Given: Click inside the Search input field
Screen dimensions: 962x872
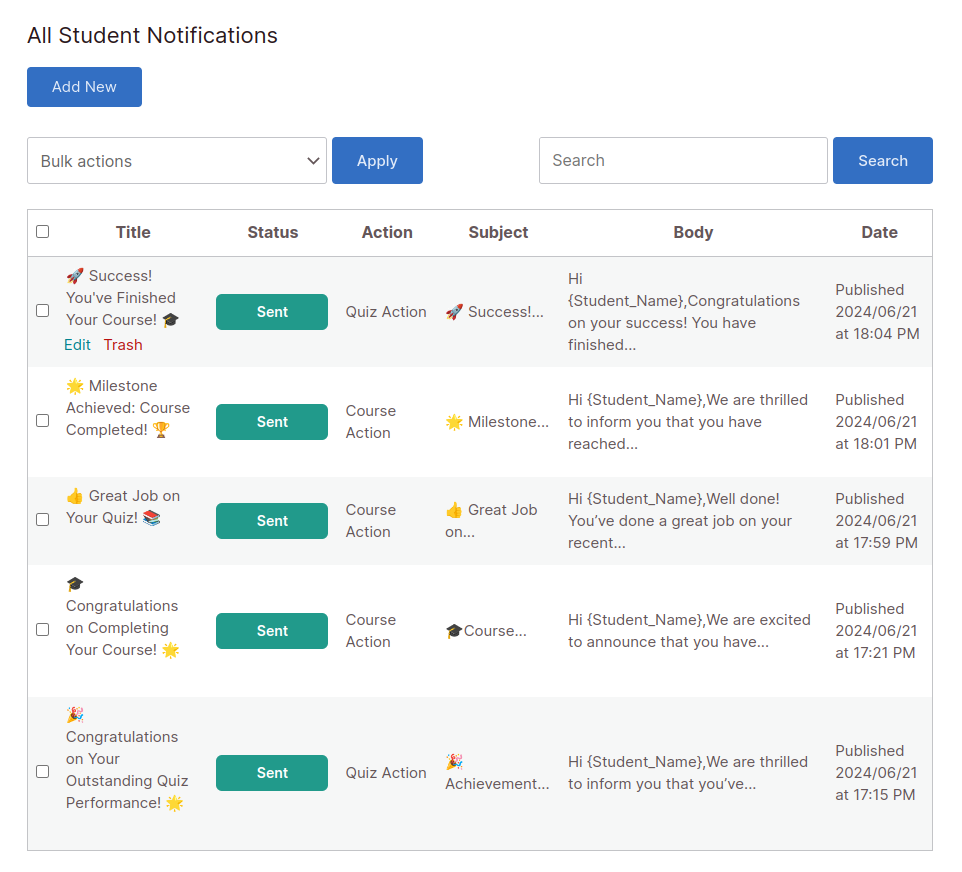Looking at the screenshot, I should click(x=683, y=160).
